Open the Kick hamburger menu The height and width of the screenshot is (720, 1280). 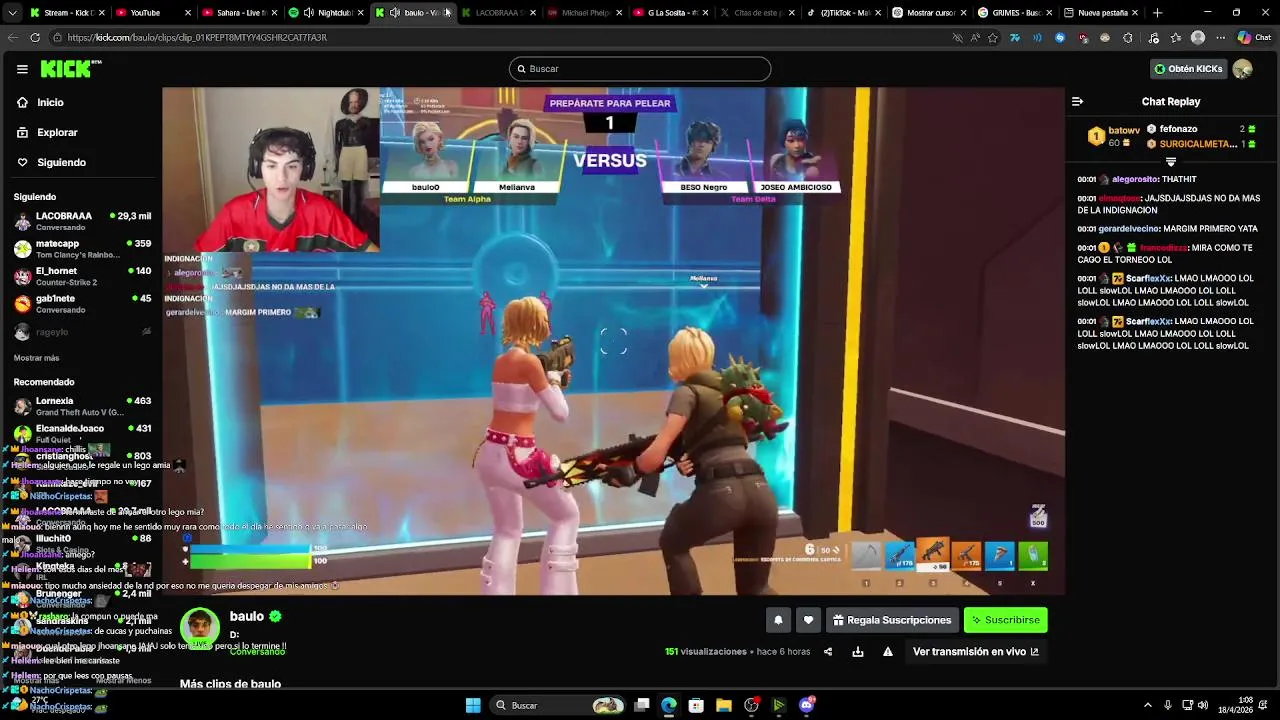coord(22,69)
